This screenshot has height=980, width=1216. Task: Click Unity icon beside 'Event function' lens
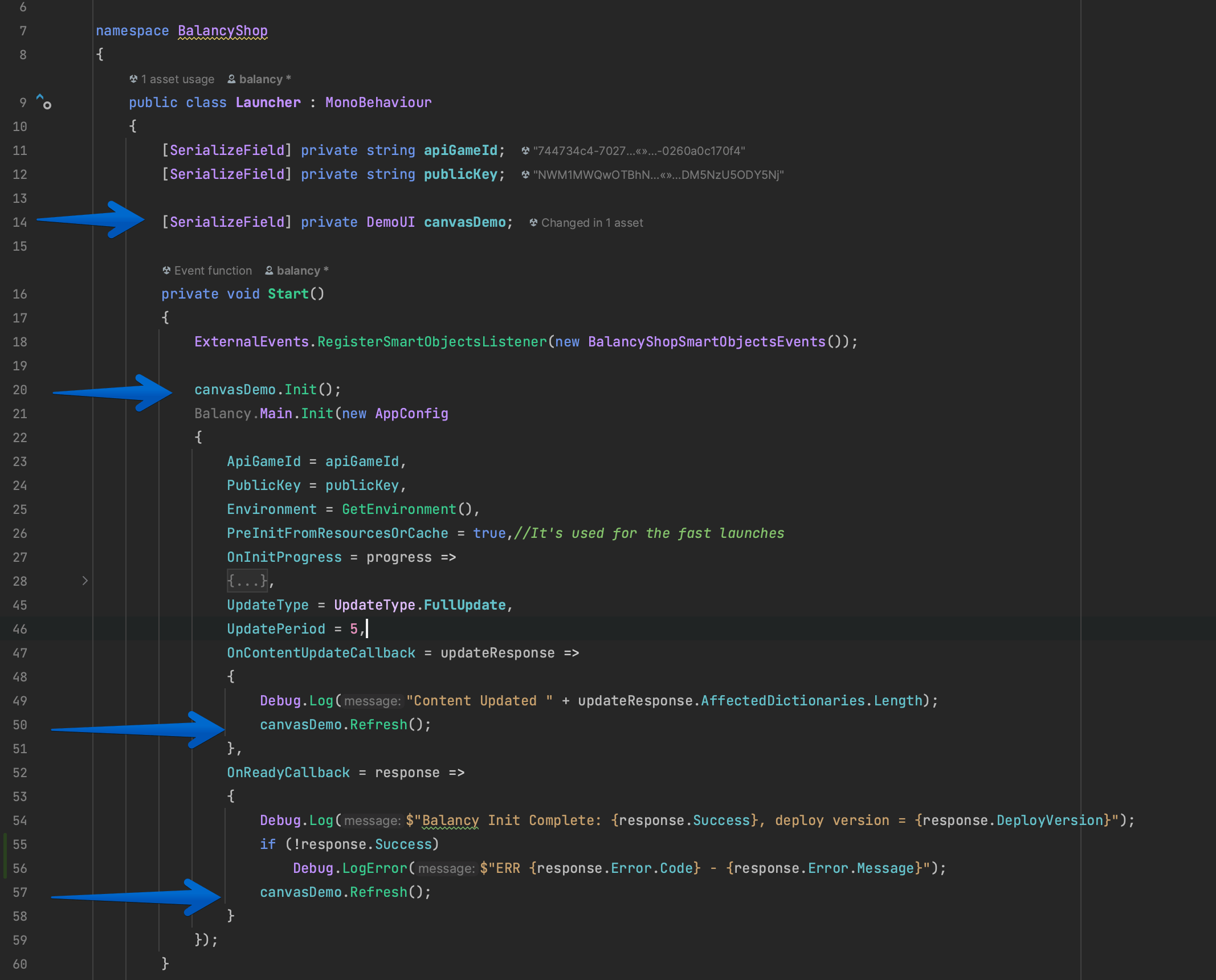pos(166,271)
